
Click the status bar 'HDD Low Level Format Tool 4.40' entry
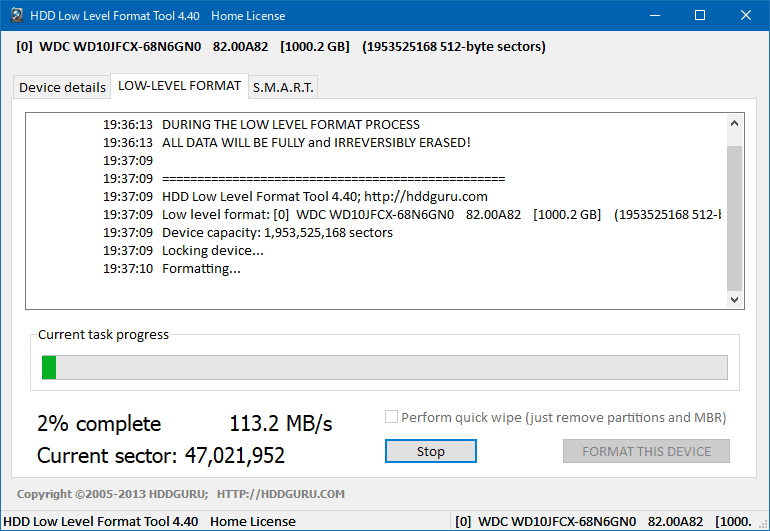click(101, 521)
